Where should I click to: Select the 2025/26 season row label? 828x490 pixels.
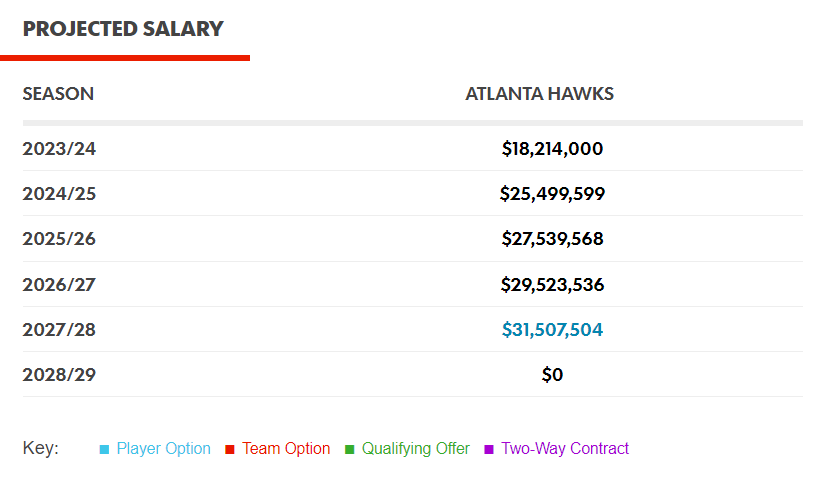59,239
